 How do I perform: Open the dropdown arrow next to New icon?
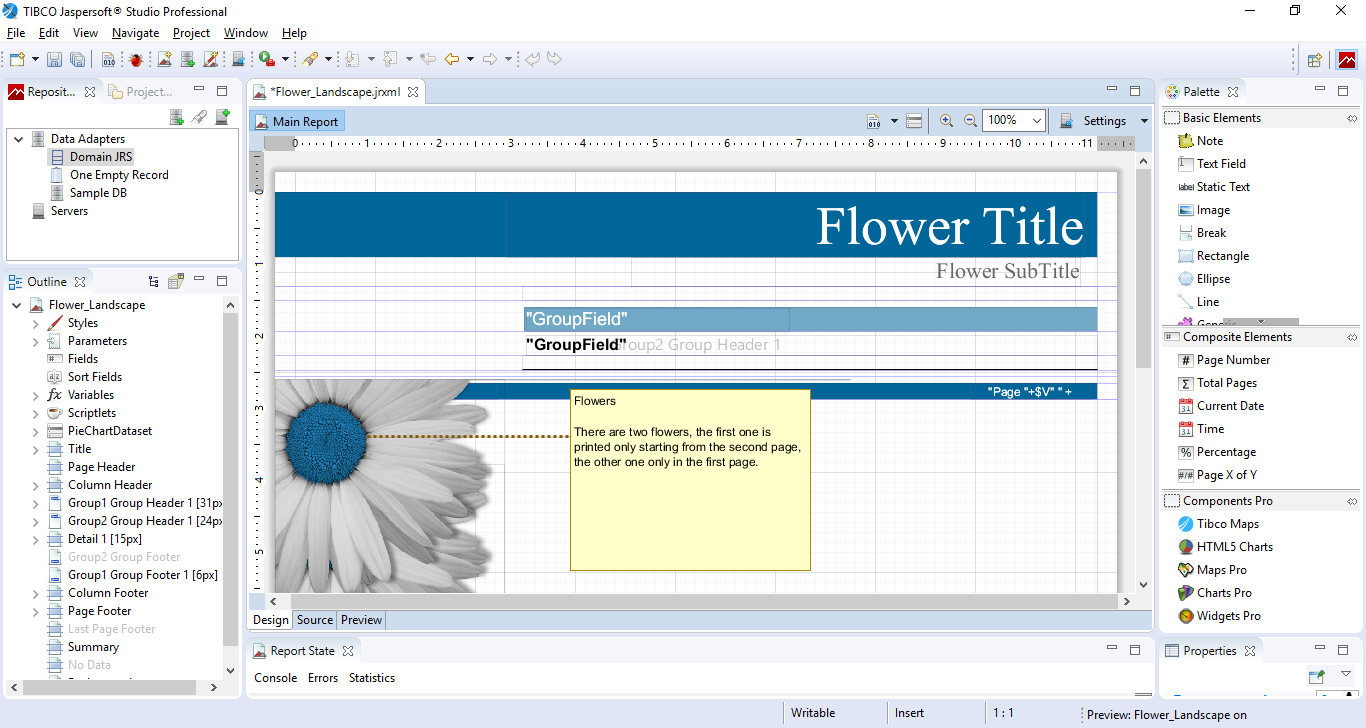35,60
